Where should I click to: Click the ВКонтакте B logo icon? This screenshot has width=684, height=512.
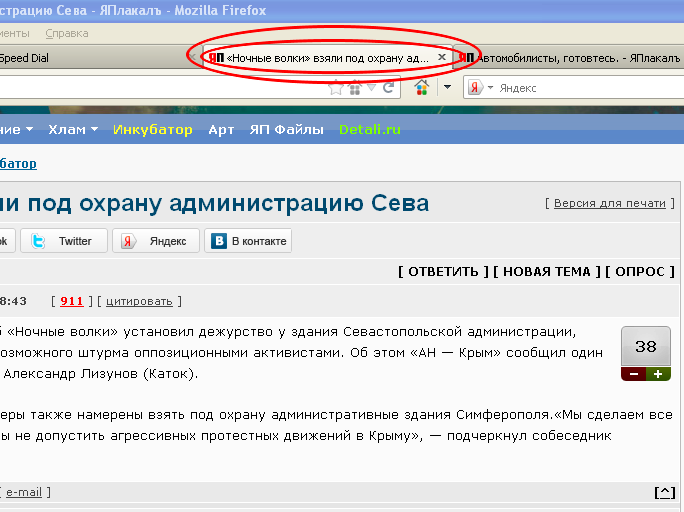click(x=219, y=241)
